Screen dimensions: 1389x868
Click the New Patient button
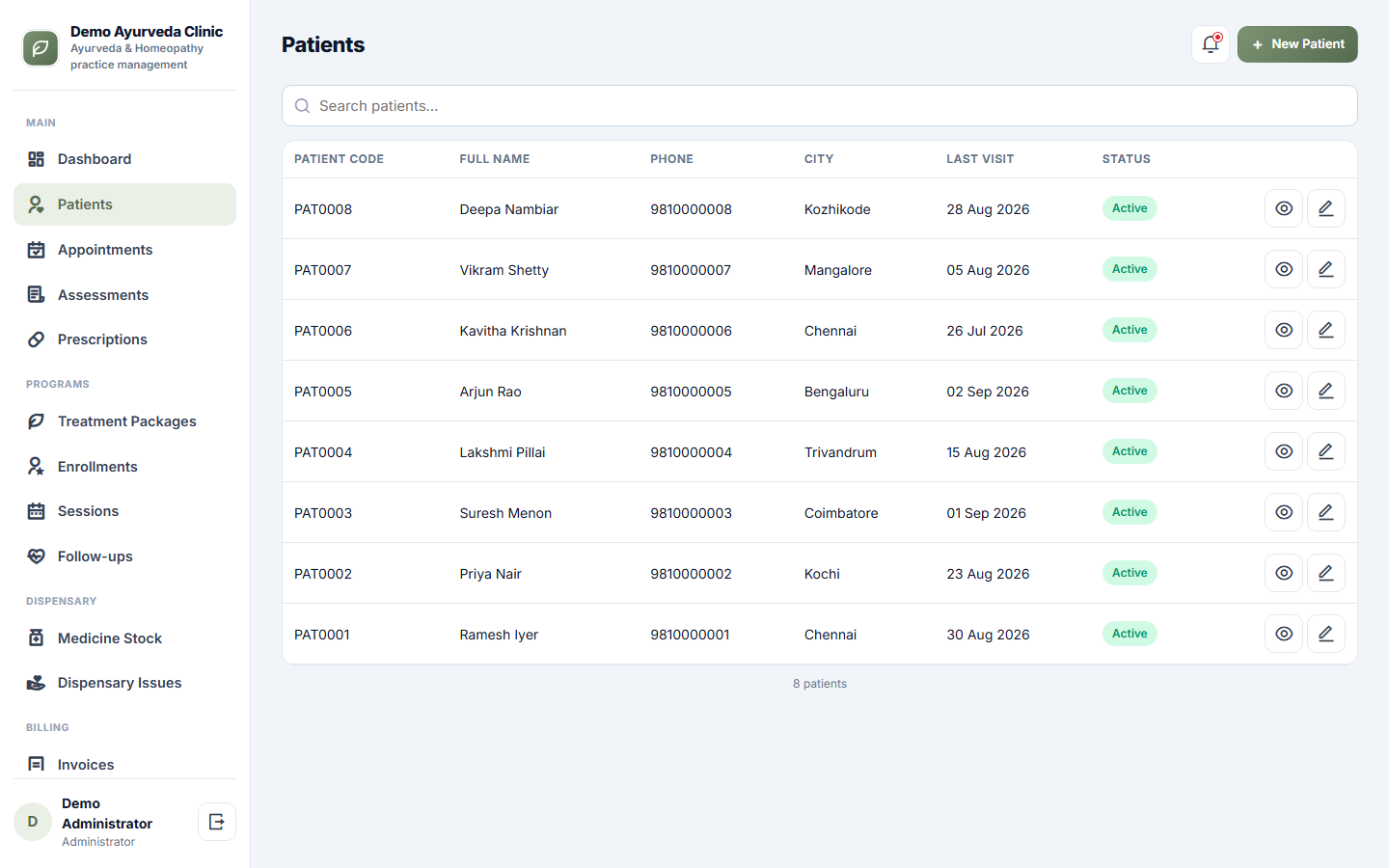pos(1297,44)
